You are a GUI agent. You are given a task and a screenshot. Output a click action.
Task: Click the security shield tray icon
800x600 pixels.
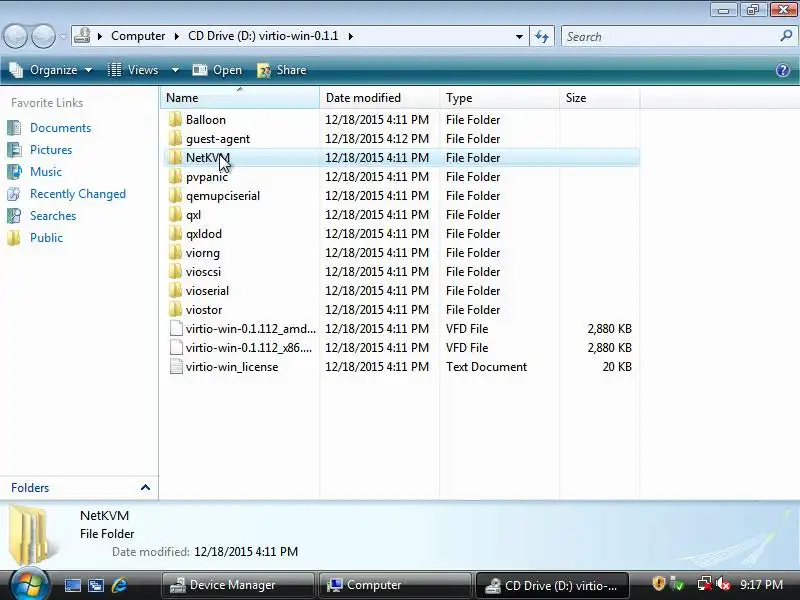[658, 583]
